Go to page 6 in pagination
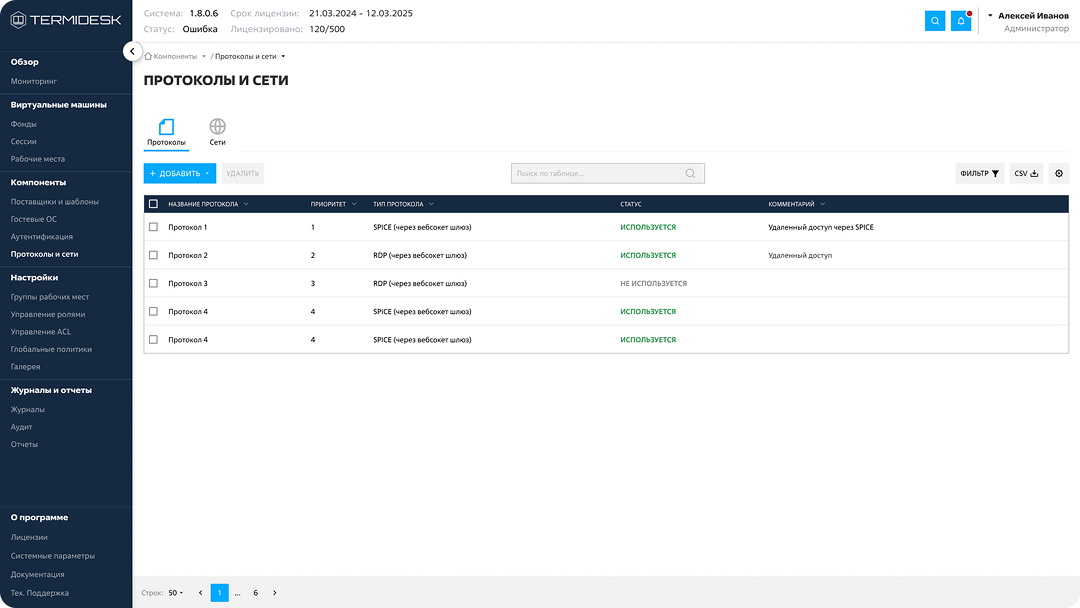 pos(255,593)
